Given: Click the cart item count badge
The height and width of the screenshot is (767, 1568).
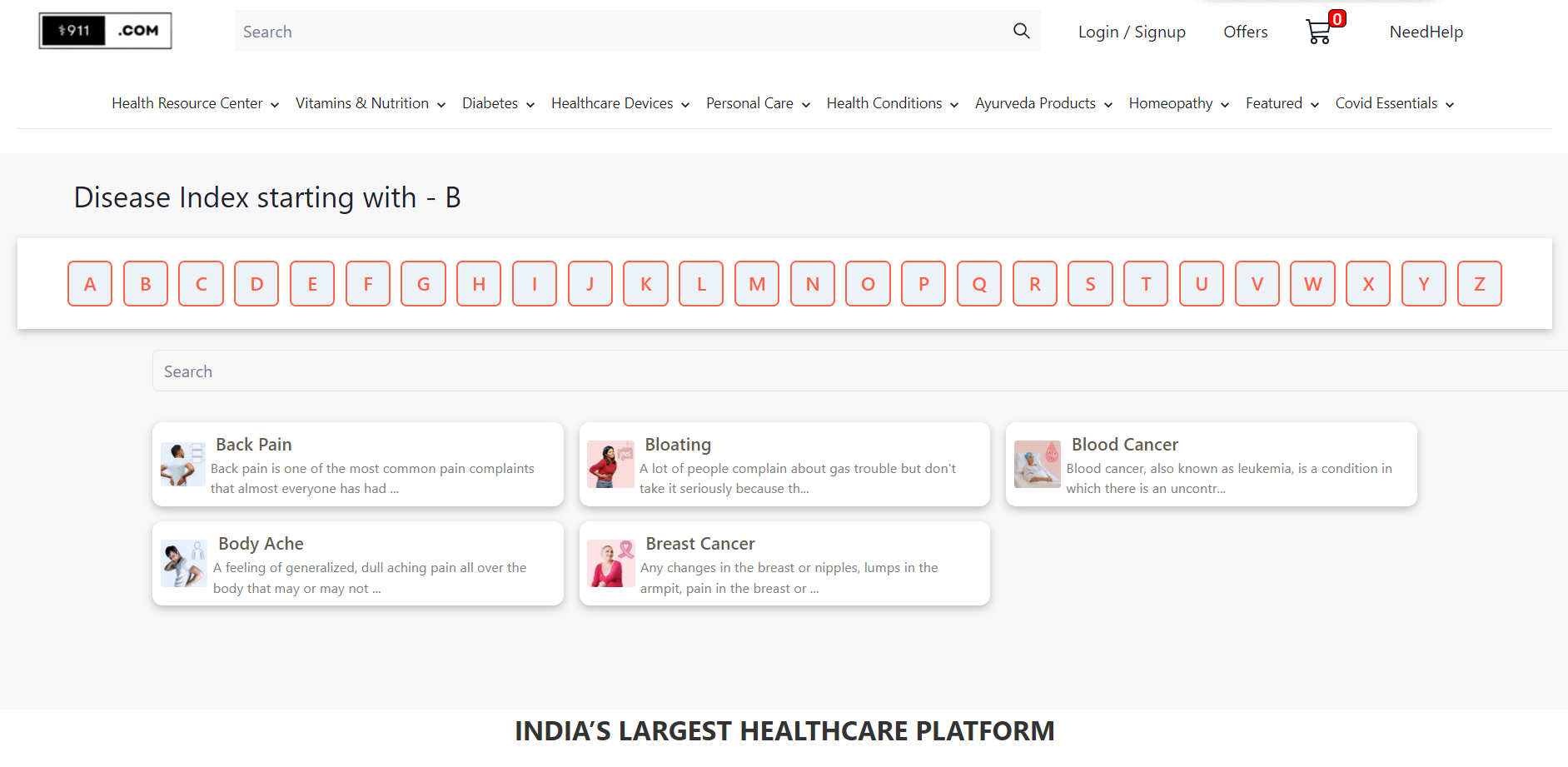Looking at the screenshot, I should (1337, 17).
